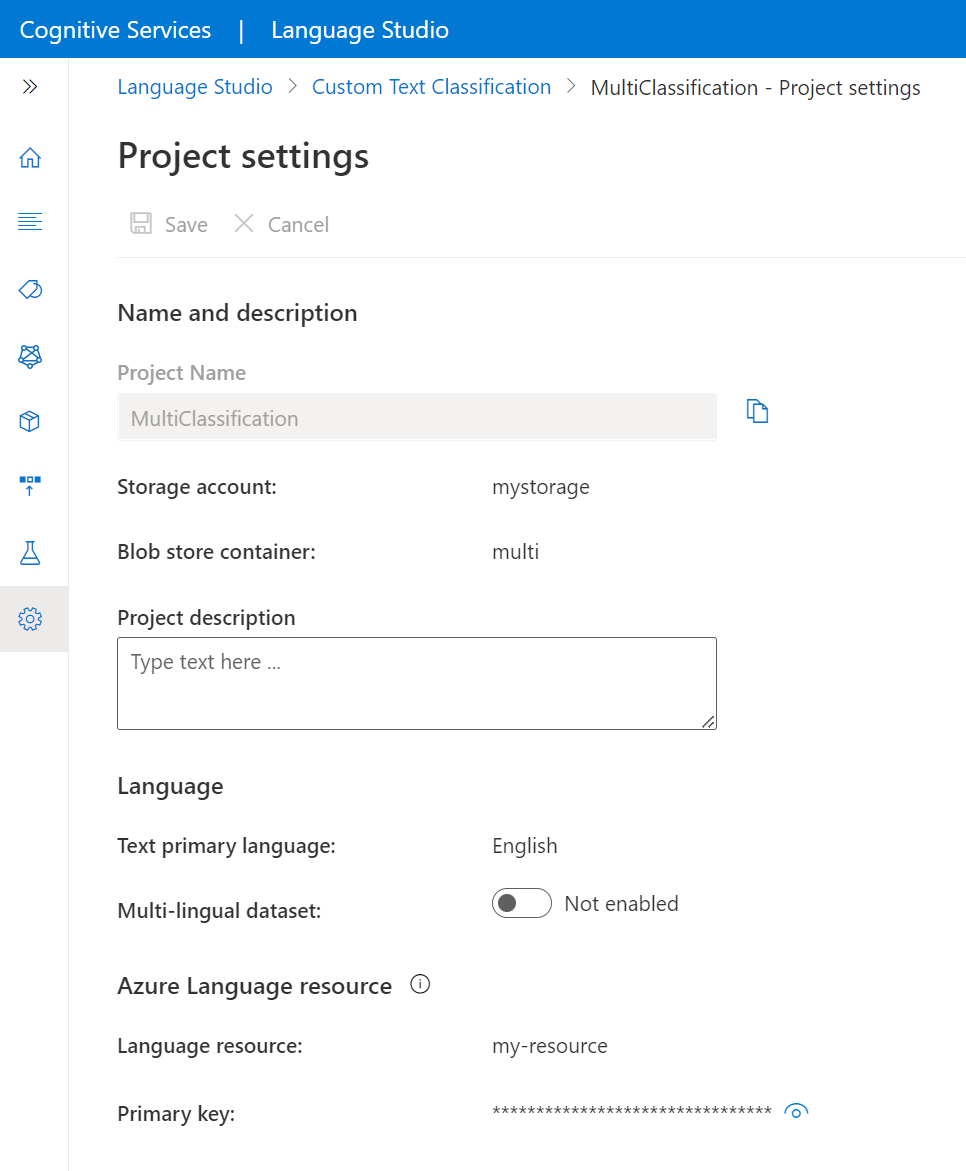Click the Azure Language resource info icon

coord(421,984)
